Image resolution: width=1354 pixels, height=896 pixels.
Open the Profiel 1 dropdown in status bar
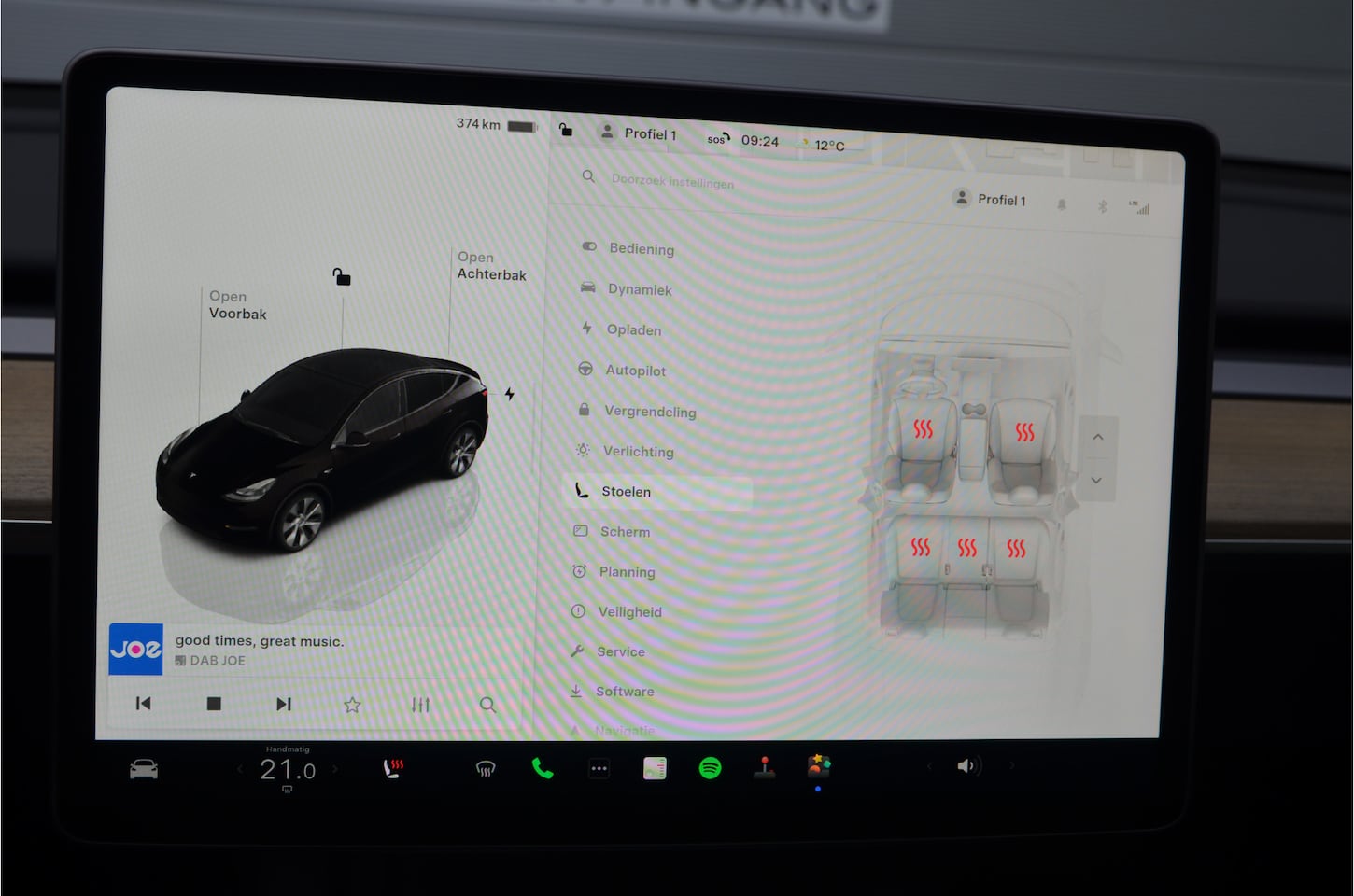pos(637,133)
